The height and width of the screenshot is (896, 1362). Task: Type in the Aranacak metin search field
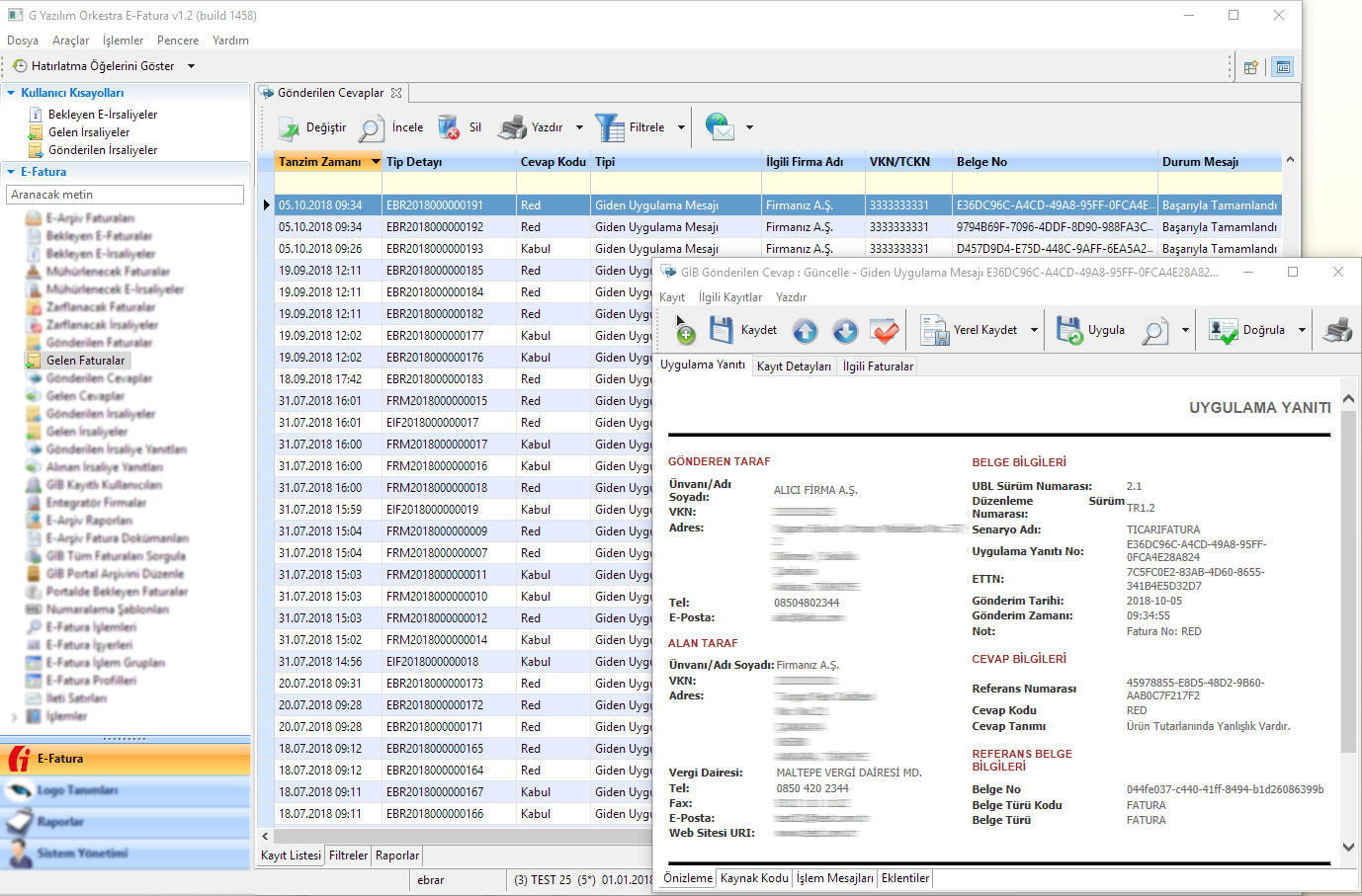[125, 195]
